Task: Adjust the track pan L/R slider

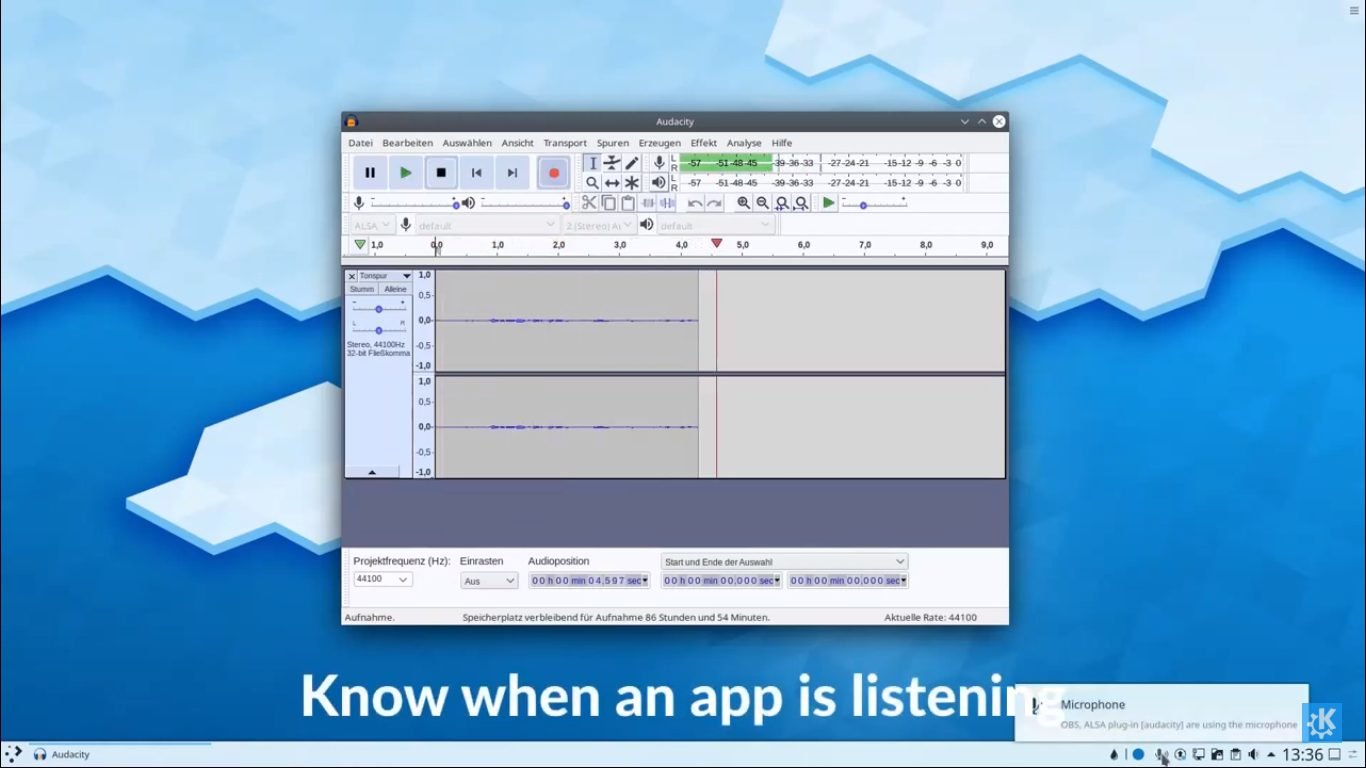Action: coord(378,329)
